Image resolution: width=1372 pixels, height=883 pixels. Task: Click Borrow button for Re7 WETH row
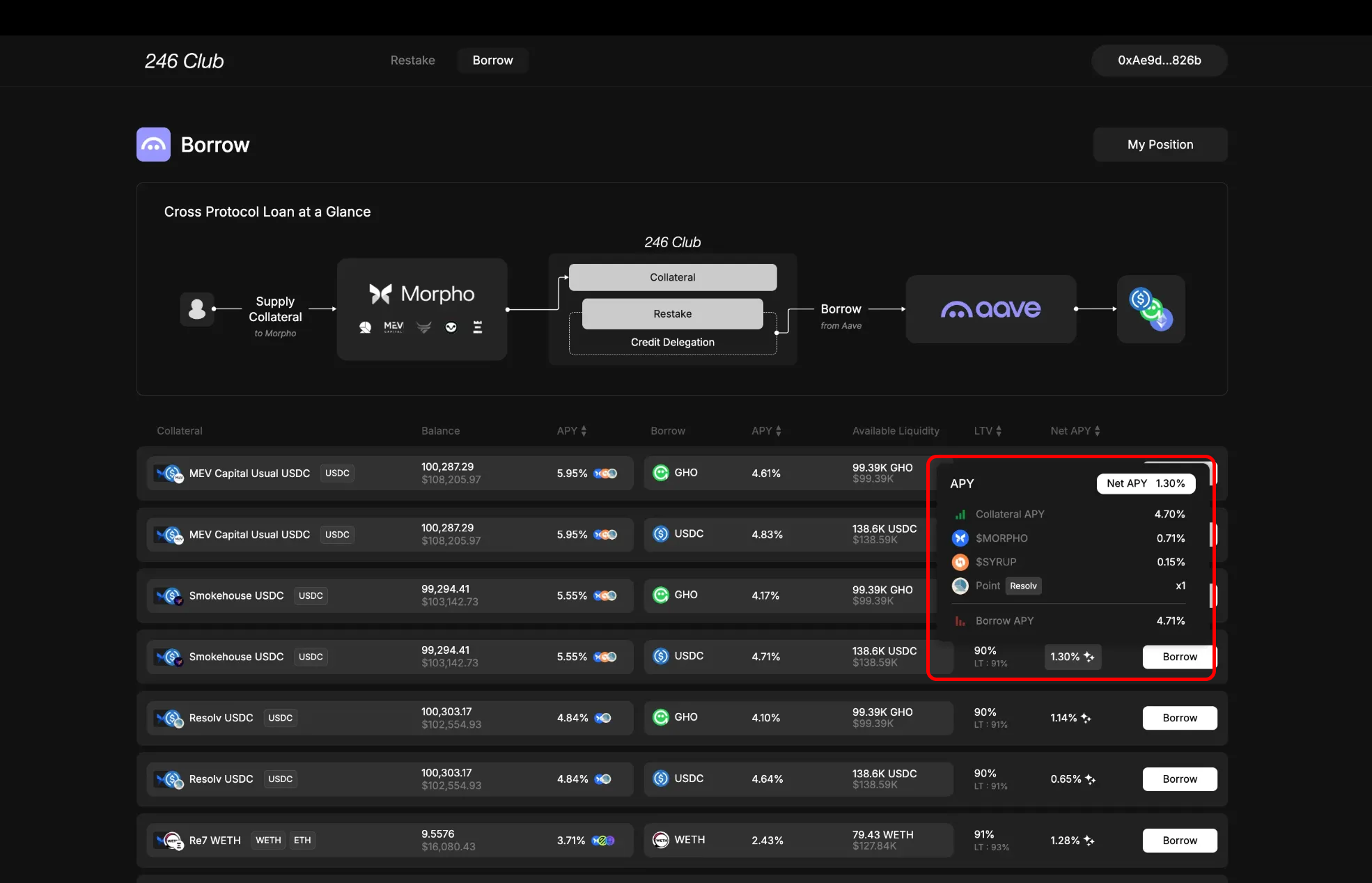[1179, 841]
